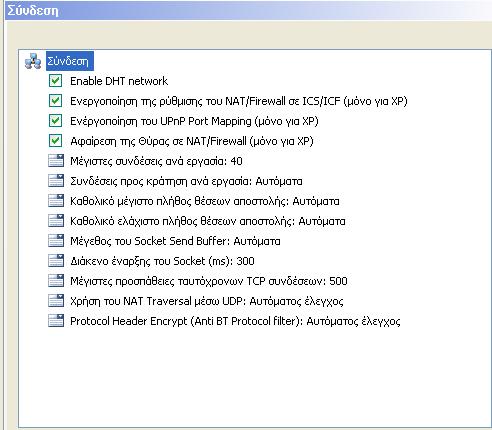Viewport: 492px width, 430px height.
Task: Select Μέγιστες συνδέσεις ανά εργασία: 40 entry
Action: point(156,161)
